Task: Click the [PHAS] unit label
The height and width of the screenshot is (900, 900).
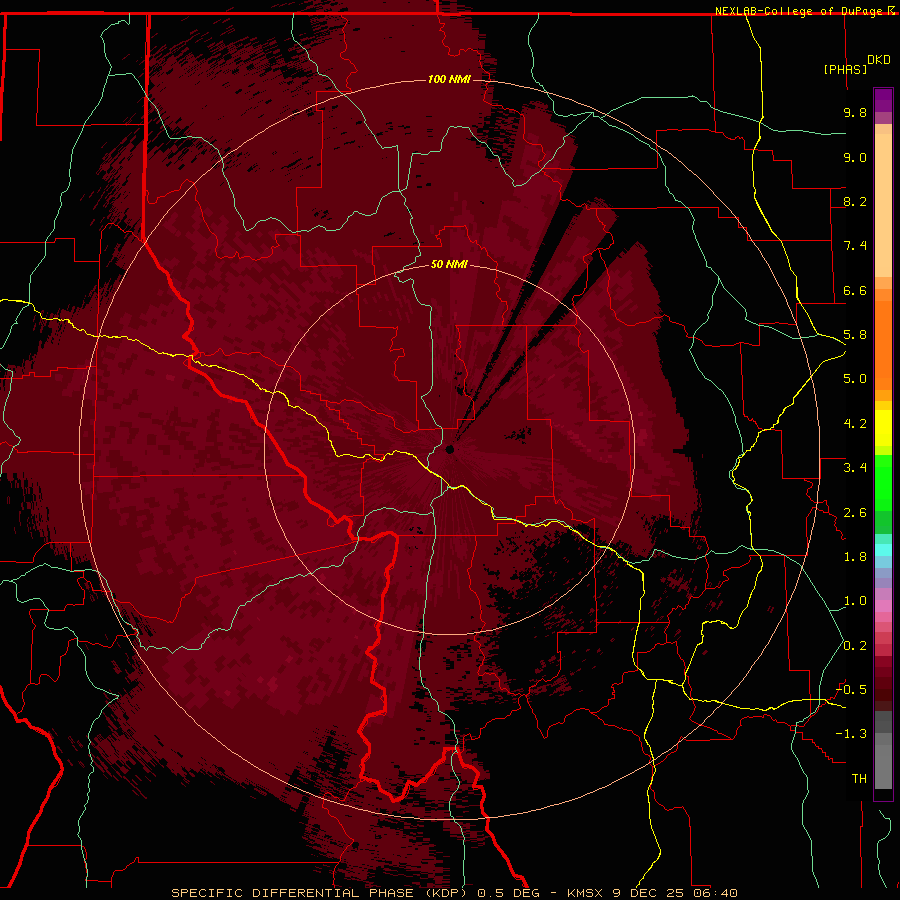Action: coord(845,69)
